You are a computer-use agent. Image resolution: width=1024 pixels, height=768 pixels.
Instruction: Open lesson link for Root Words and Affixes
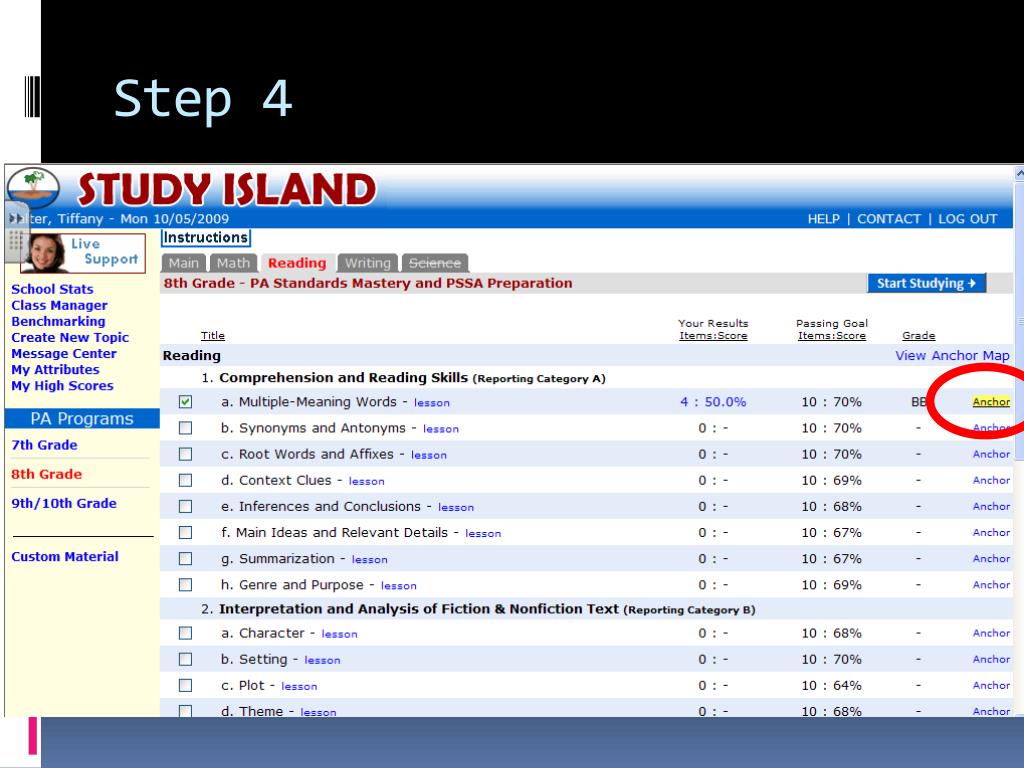[x=429, y=455]
